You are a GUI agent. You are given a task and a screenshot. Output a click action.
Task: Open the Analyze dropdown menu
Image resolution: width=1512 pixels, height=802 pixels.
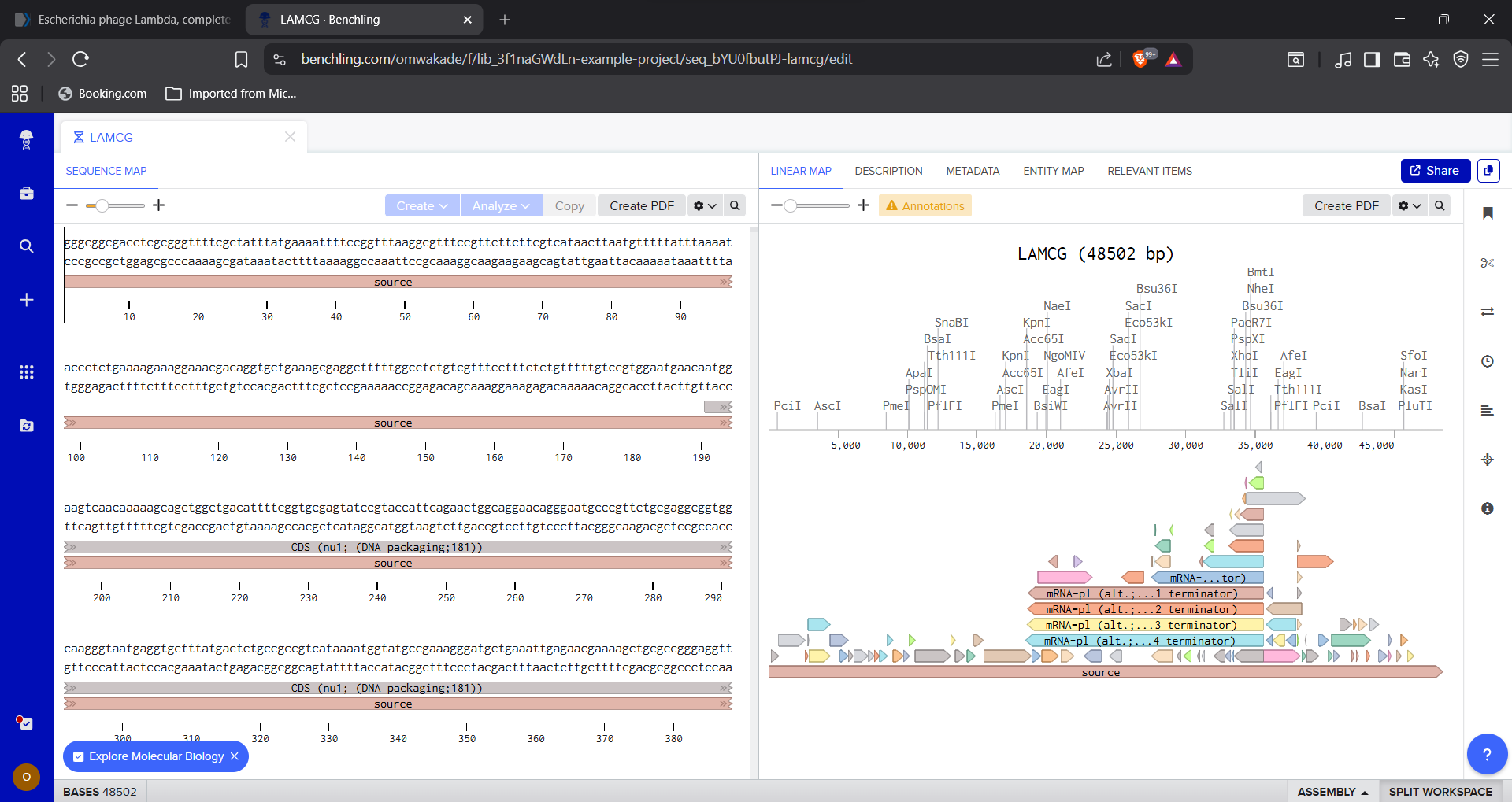[x=501, y=205]
